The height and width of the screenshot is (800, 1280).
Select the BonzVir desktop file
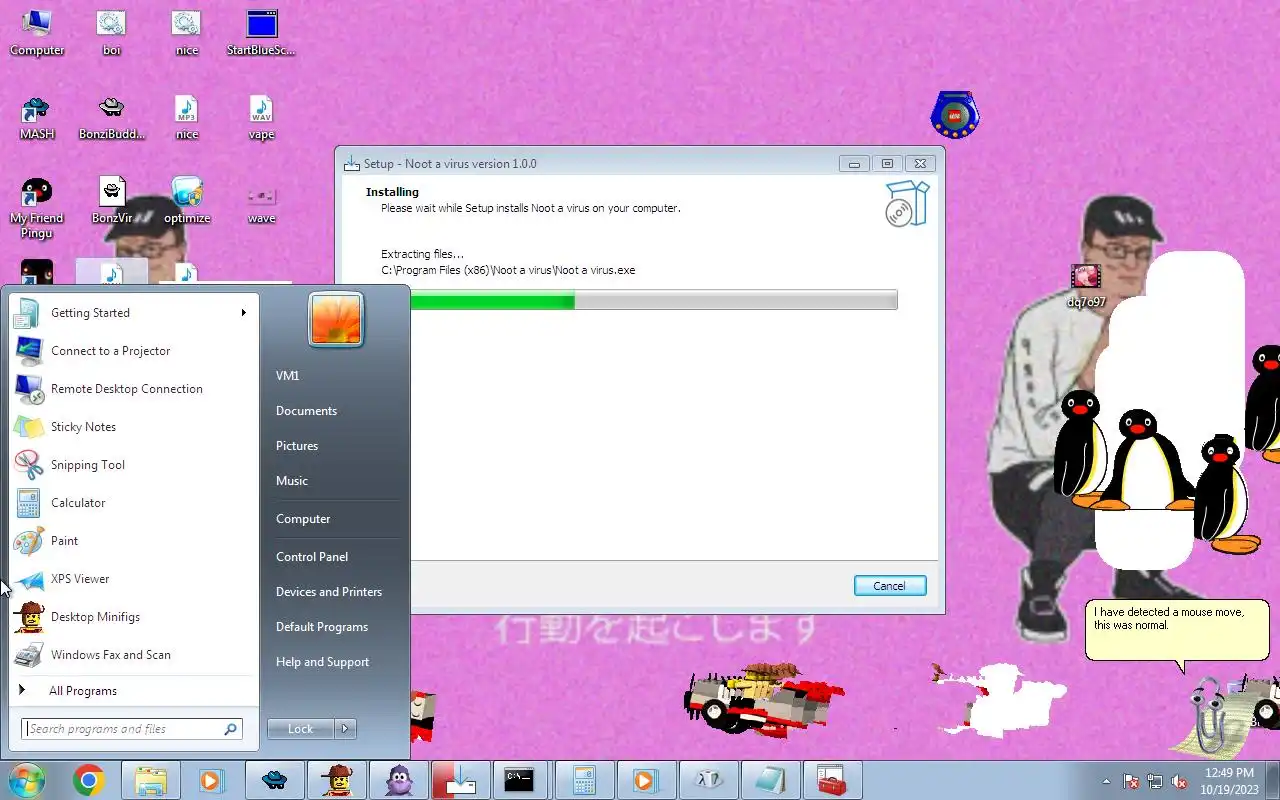click(x=111, y=200)
